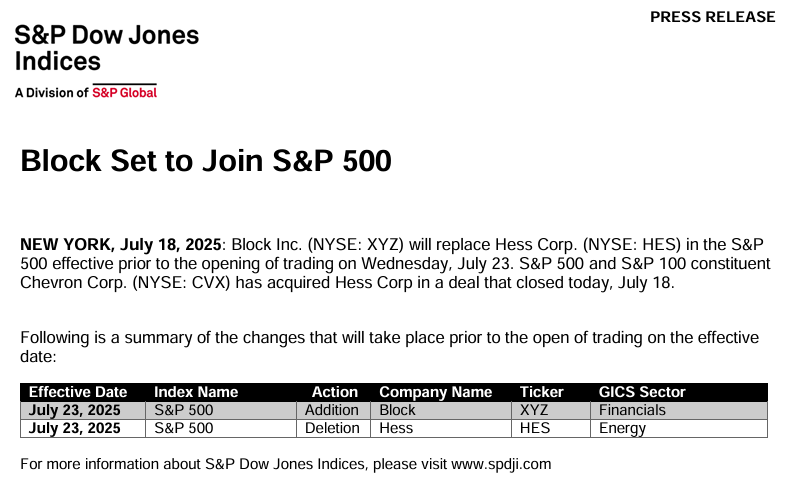Select the XYZ ticker cell

tap(551, 410)
